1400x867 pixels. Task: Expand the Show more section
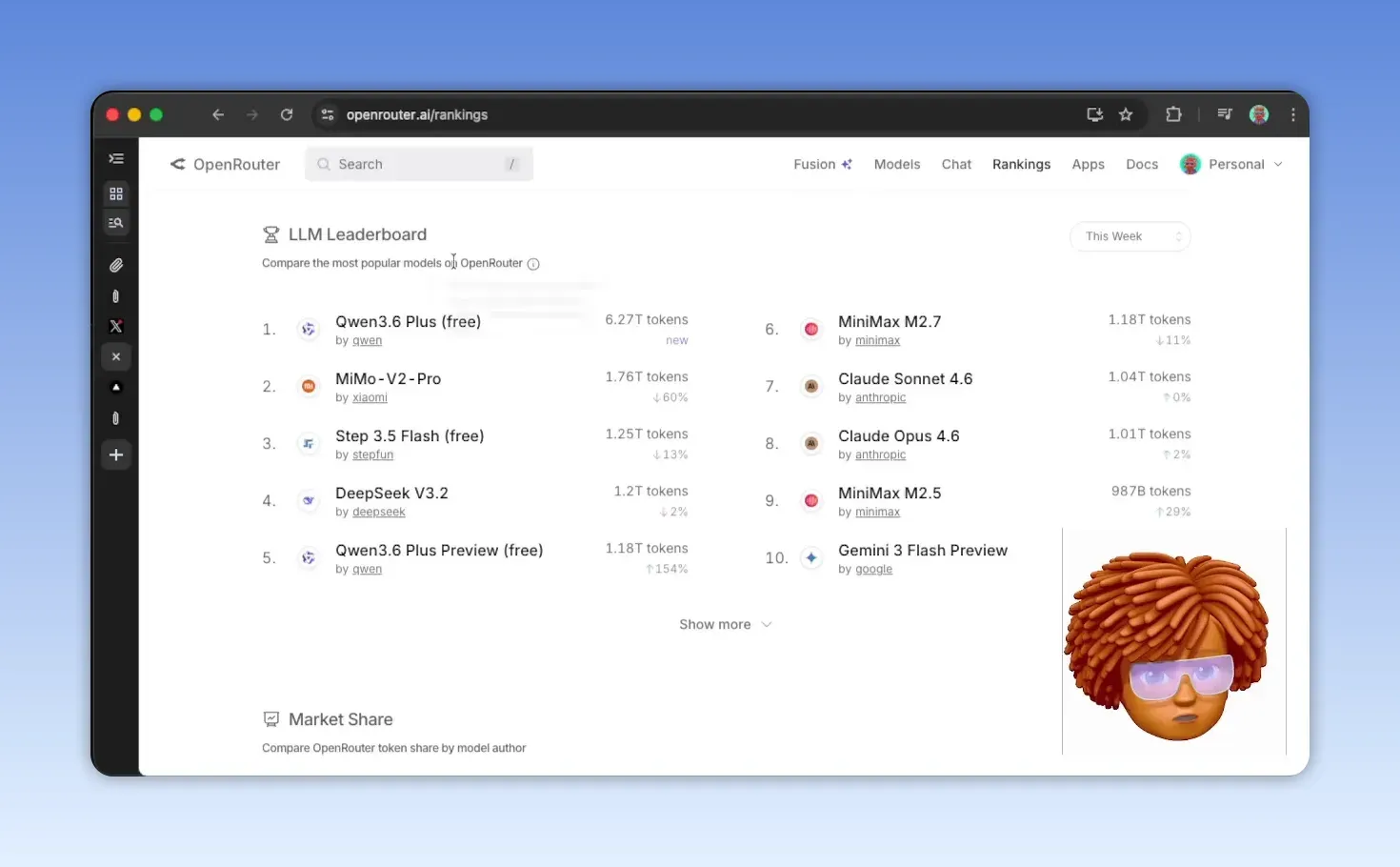(726, 624)
